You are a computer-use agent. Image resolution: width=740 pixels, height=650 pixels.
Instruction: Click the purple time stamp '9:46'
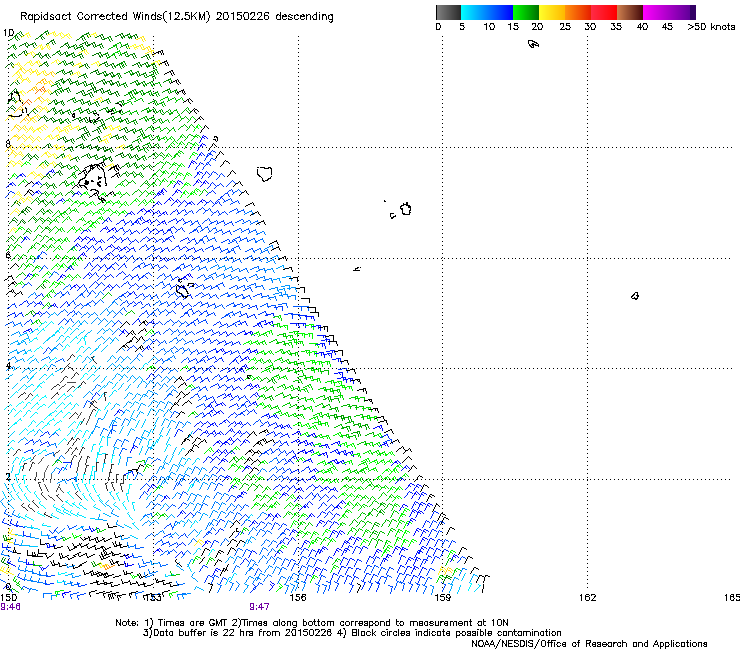(x=10, y=607)
